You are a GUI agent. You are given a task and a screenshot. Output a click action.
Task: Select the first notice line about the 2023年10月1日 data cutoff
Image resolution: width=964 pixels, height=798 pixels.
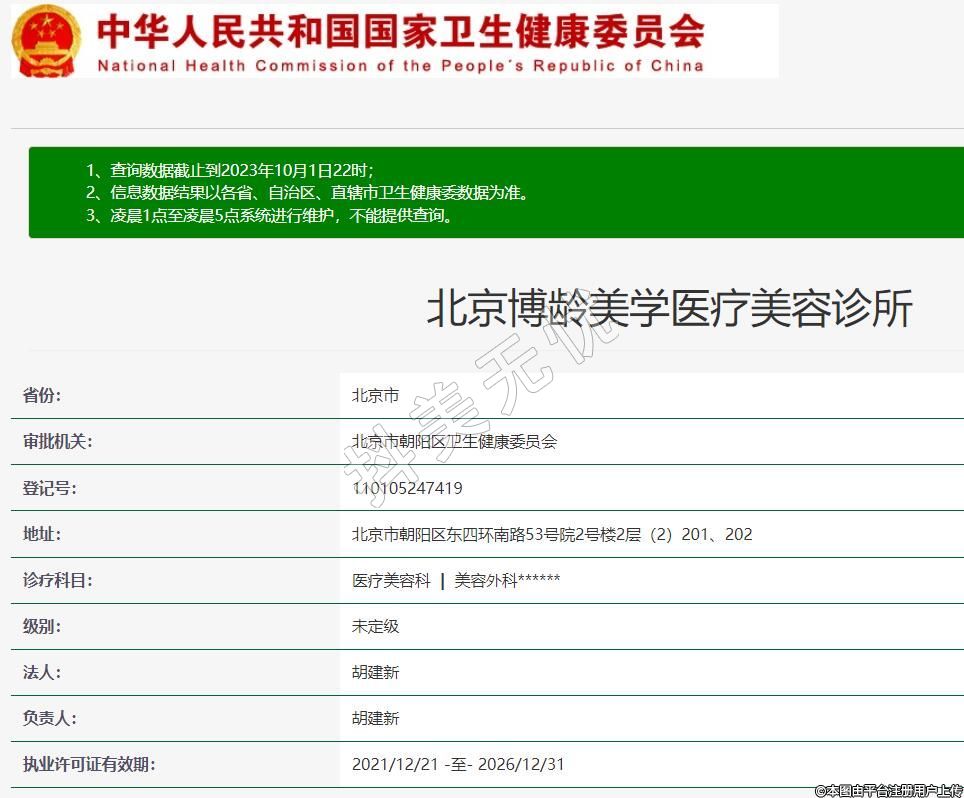coord(230,169)
